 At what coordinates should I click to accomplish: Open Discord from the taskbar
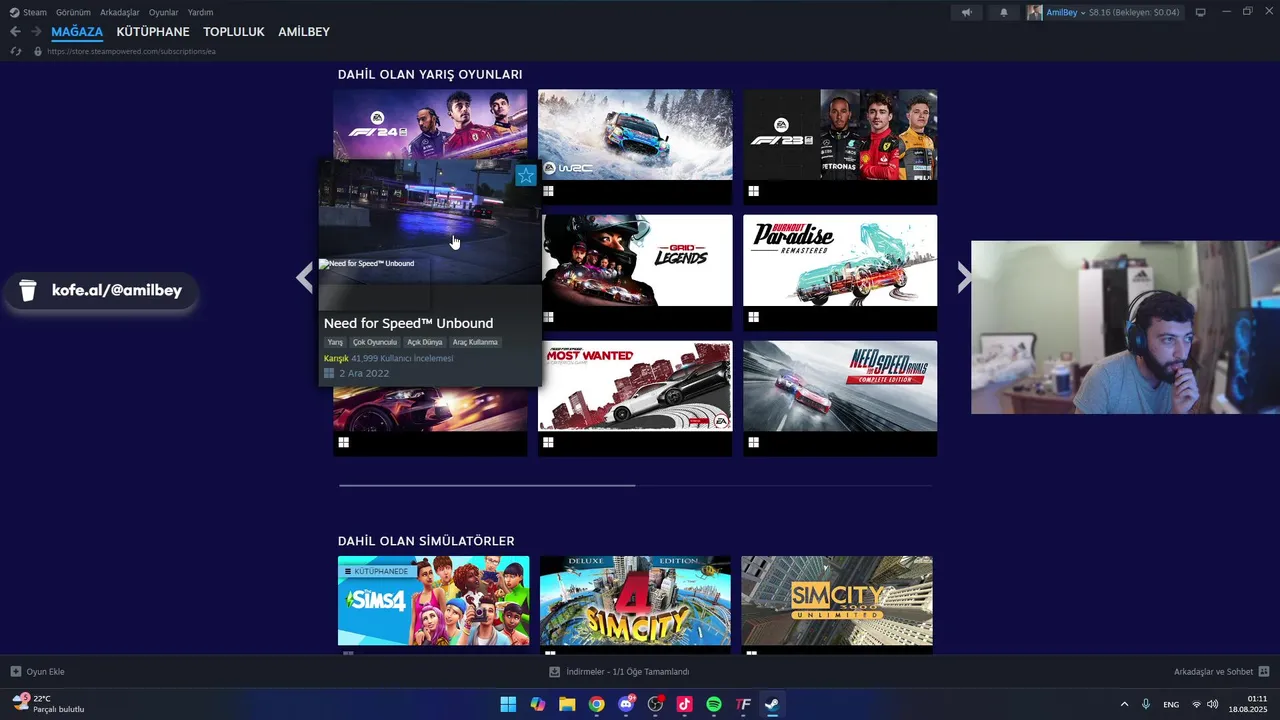[626, 704]
